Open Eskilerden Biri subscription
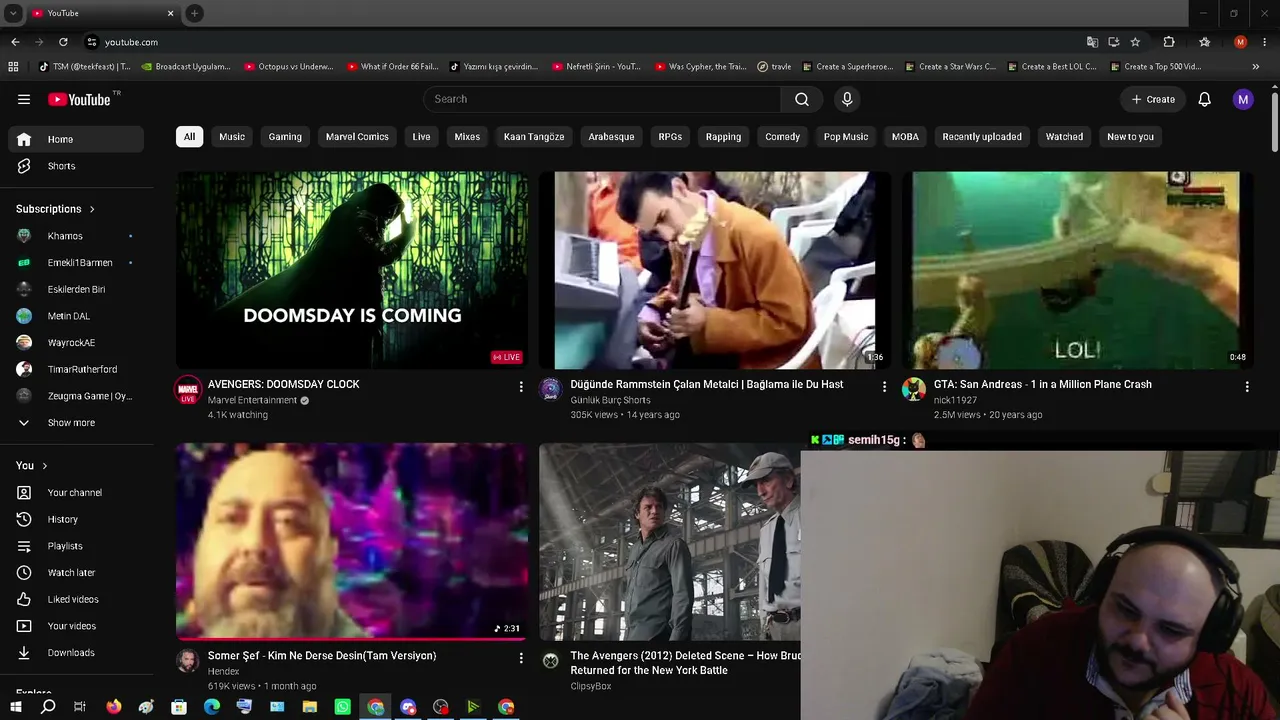The height and width of the screenshot is (720, 1280). click(x=76, y=289)
